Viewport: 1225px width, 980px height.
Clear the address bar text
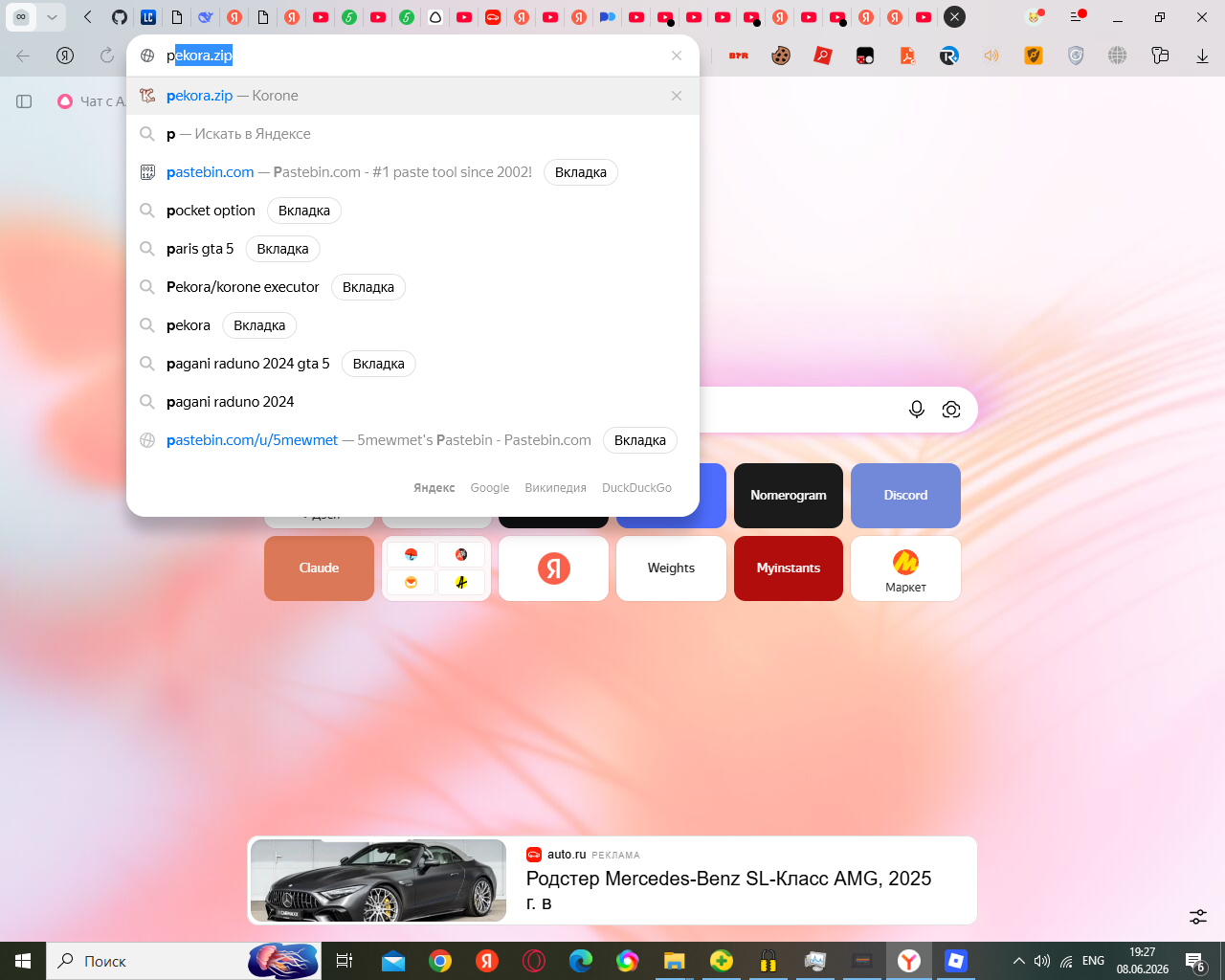[x=677, y=56]
